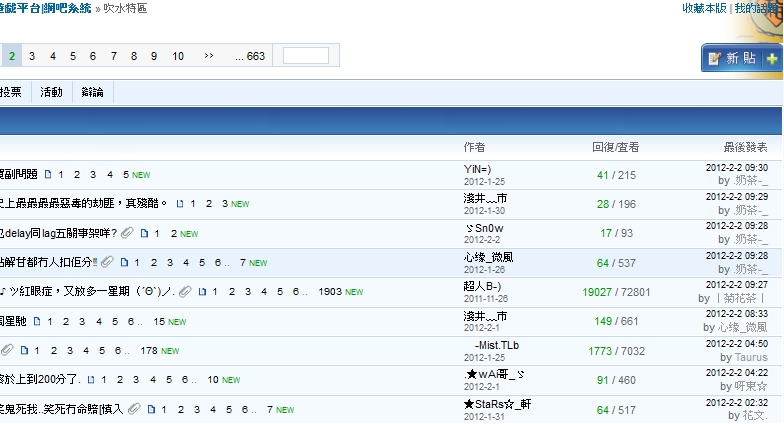Click reply count 149 for 周星馳 thread
This screenshot has height=424, width=784.
coord(603,321)
